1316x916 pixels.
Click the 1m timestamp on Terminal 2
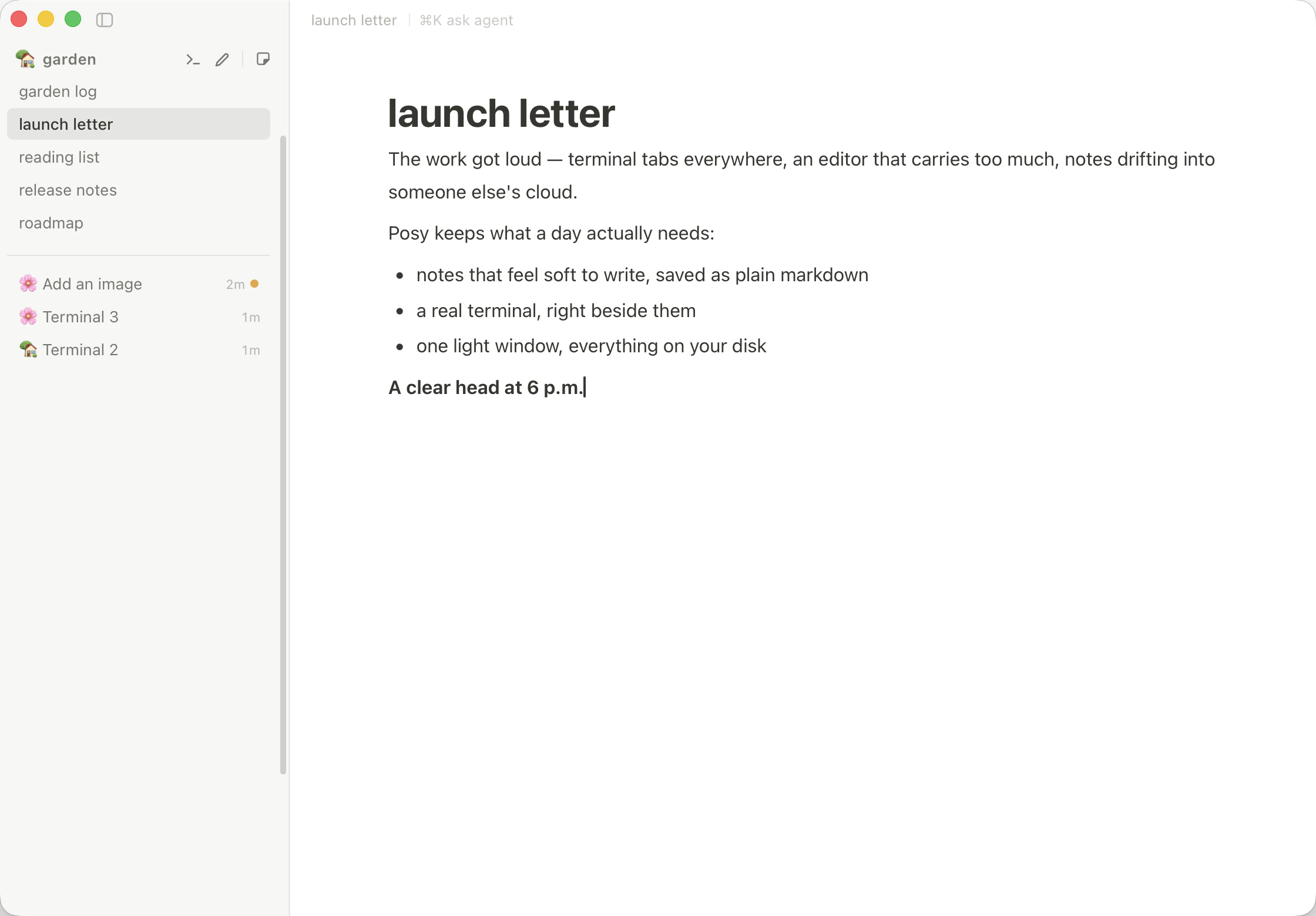(251, 350)
